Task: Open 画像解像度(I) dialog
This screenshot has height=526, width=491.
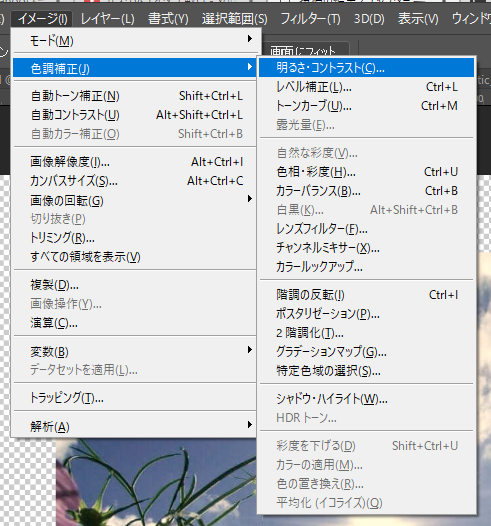Action: [x=134, y=162]
